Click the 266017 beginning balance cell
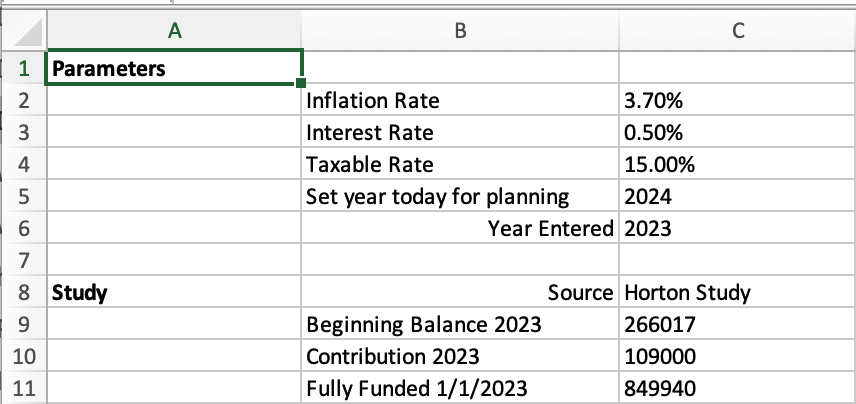856x404 pixels. 737,325
